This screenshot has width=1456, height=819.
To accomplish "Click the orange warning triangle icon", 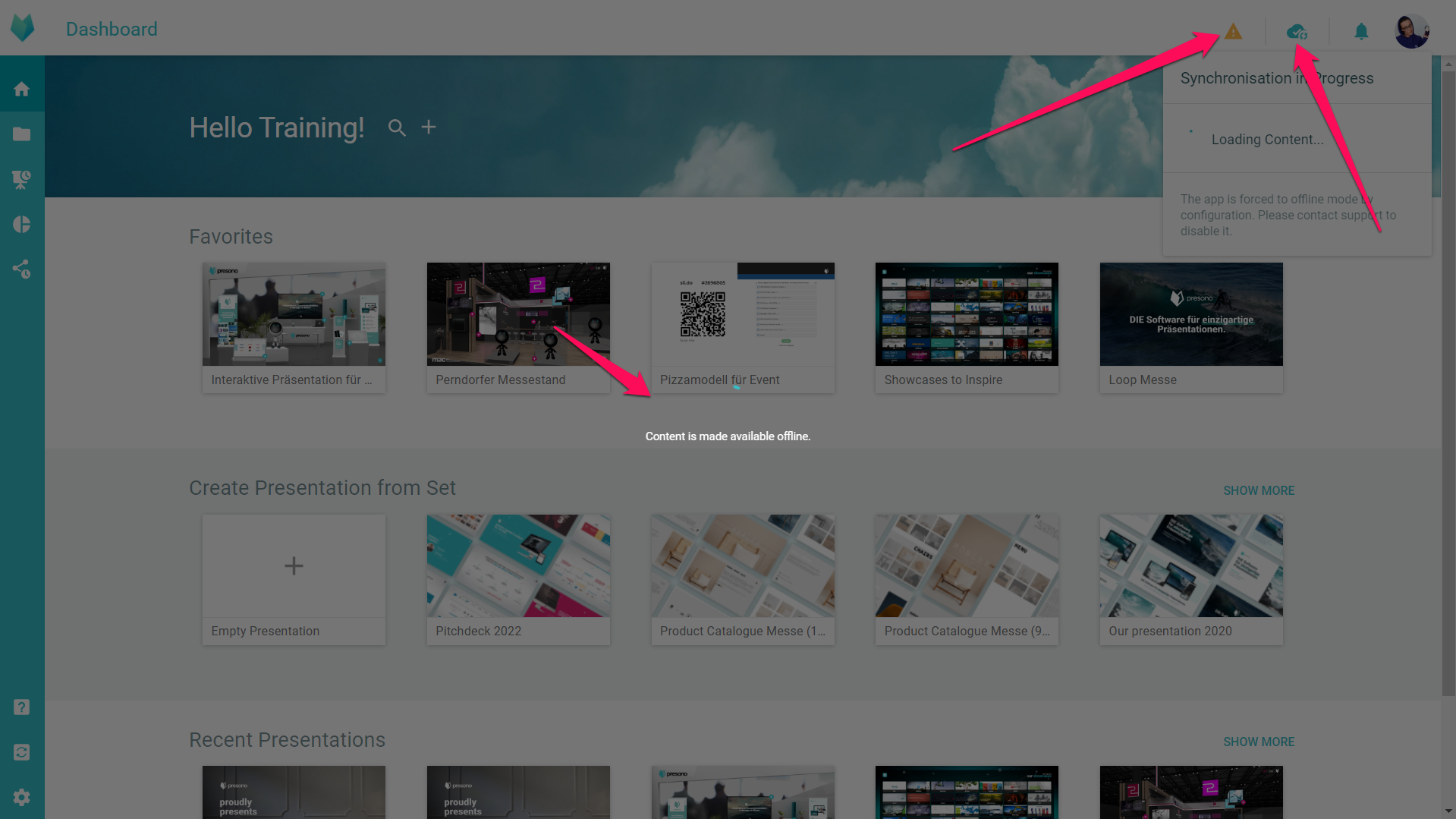I will (1233, 32).
